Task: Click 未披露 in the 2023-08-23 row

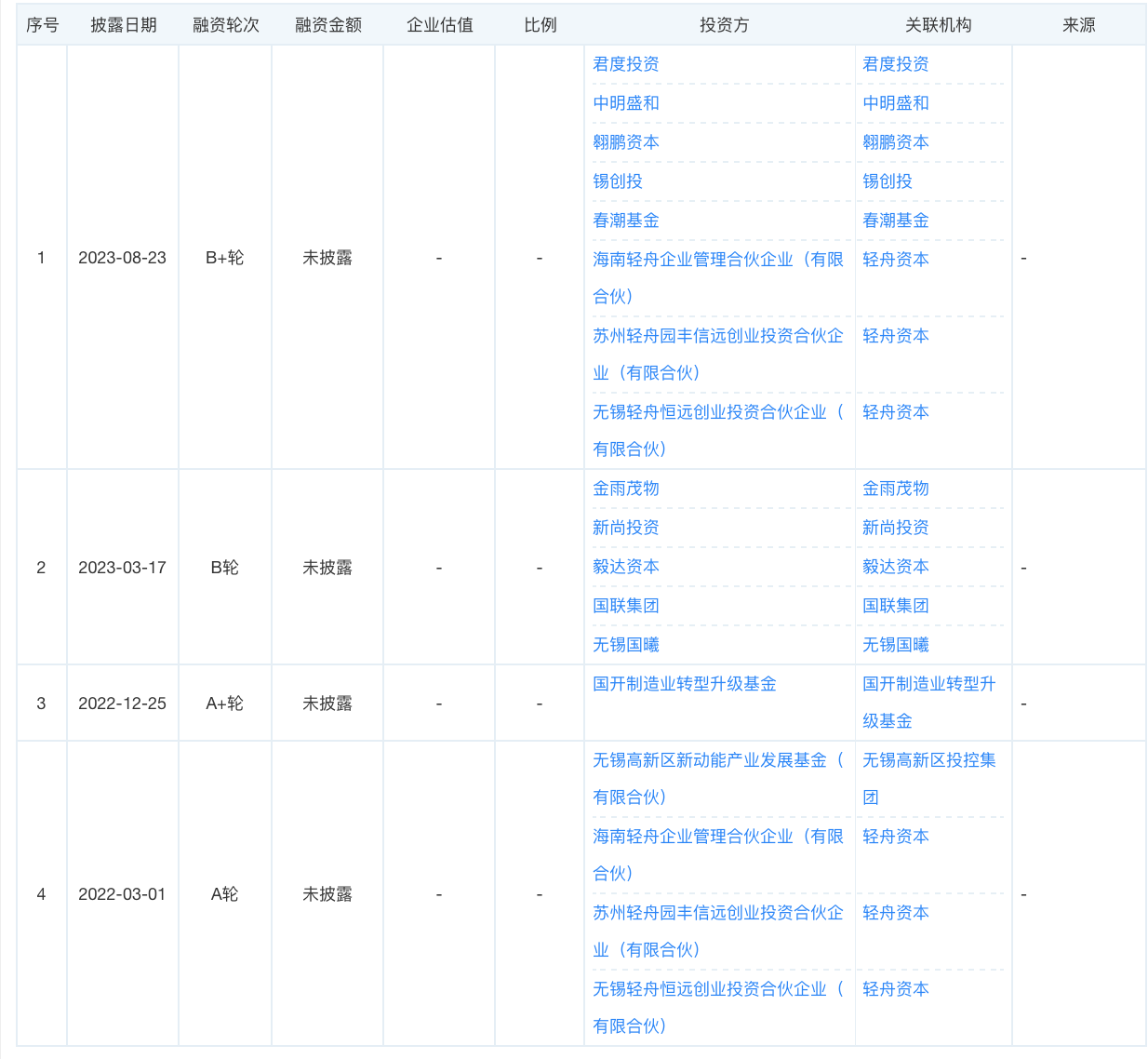Action: [x=327, y=258]
